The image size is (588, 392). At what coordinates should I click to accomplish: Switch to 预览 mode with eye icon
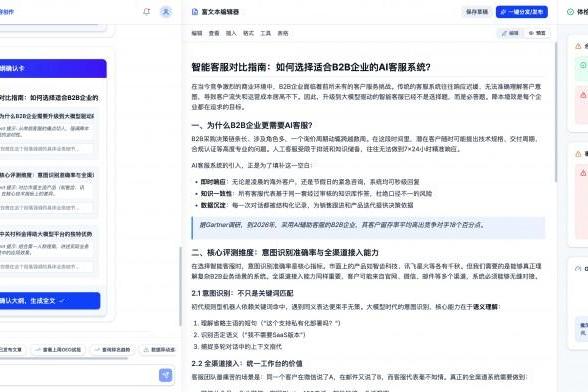pyautogui.click(x=537, y=33)
